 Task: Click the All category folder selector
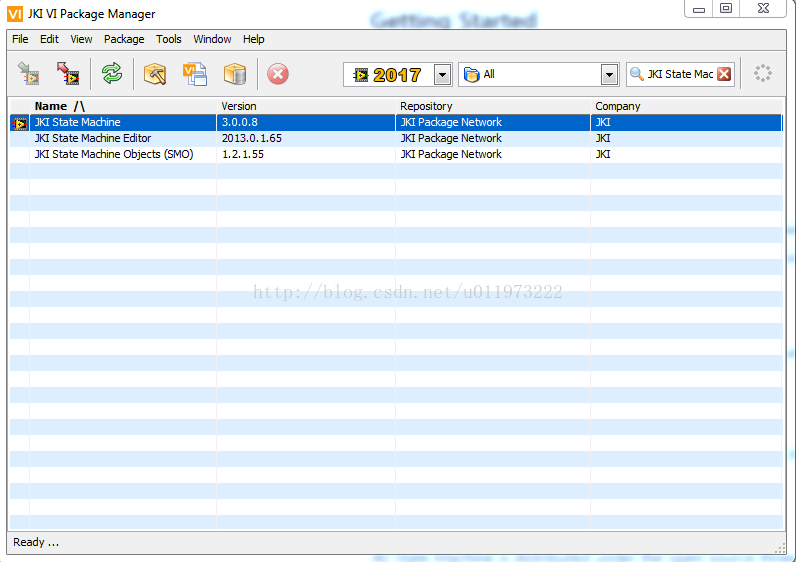point(539,75)
